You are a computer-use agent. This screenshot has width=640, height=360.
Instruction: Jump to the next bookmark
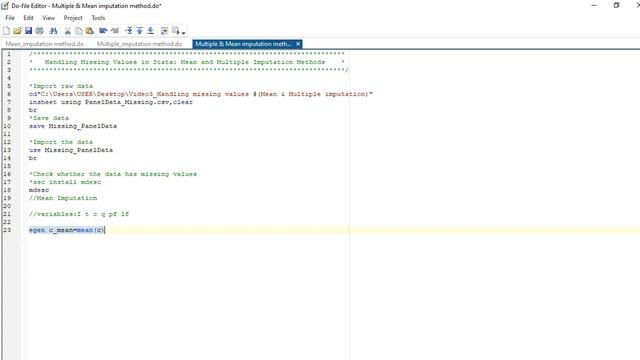tap(151, 31)
